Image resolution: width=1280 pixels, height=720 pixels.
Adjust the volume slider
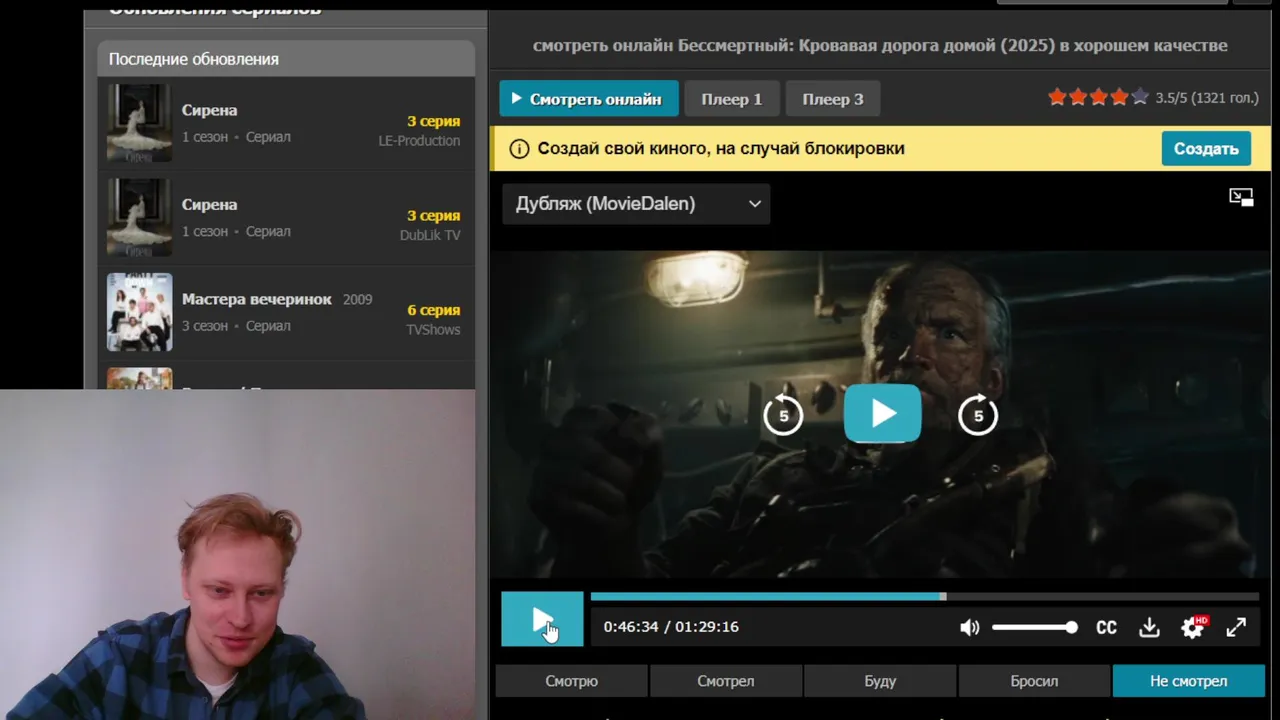(x=1035, y=627)
